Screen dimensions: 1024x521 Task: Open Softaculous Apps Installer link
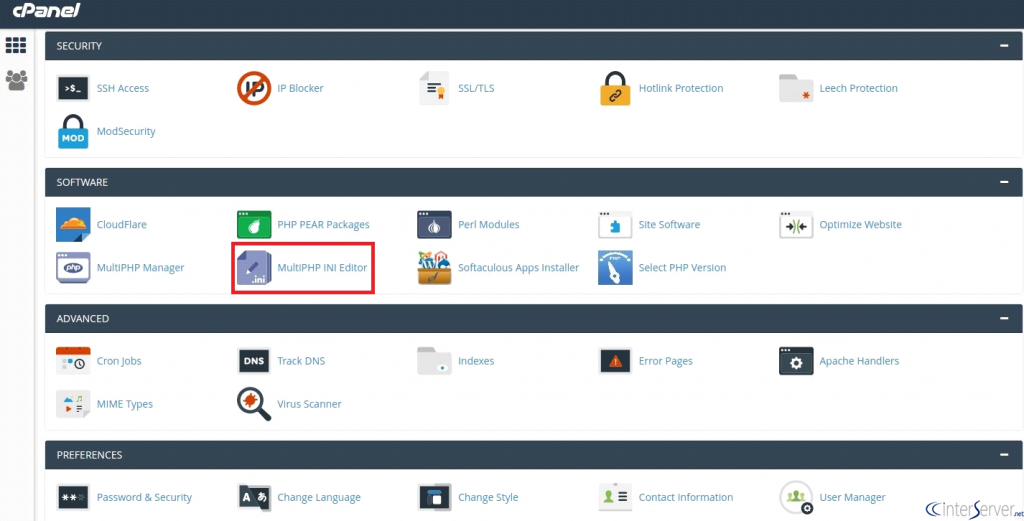(x=519, y=268)
